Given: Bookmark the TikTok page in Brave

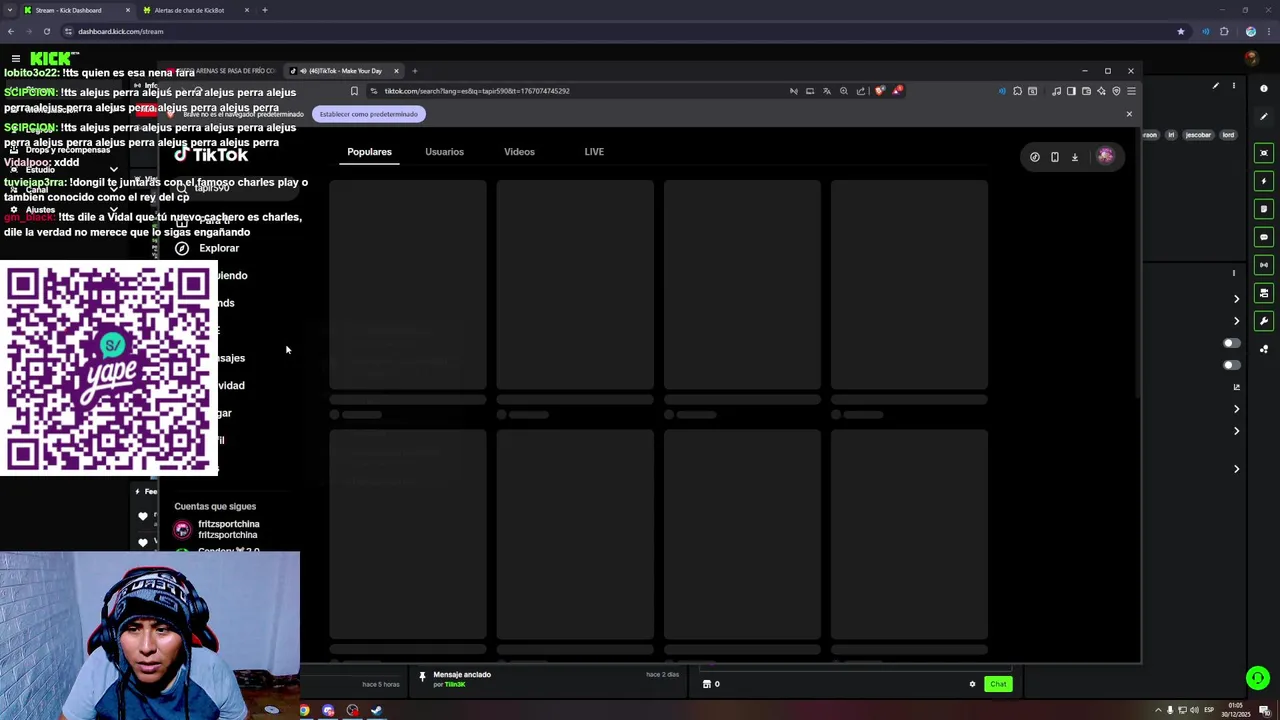Looking at the screenshot, I should click(x=354, y=91).
